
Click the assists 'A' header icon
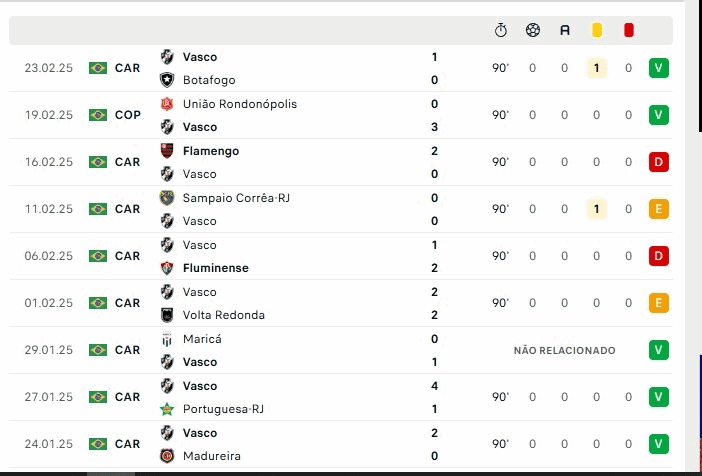point(565,30)
